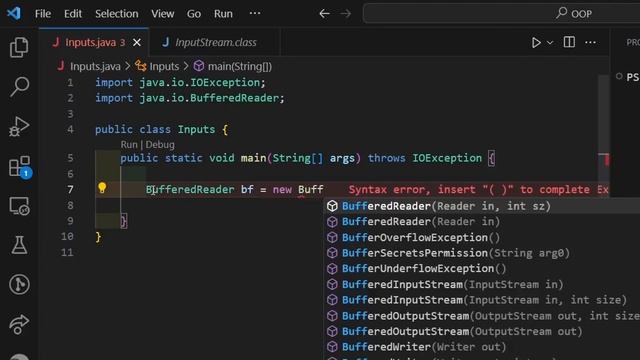Open the Run and Debug view
This screenshot has width=640, height=360.
click(19, 127)
